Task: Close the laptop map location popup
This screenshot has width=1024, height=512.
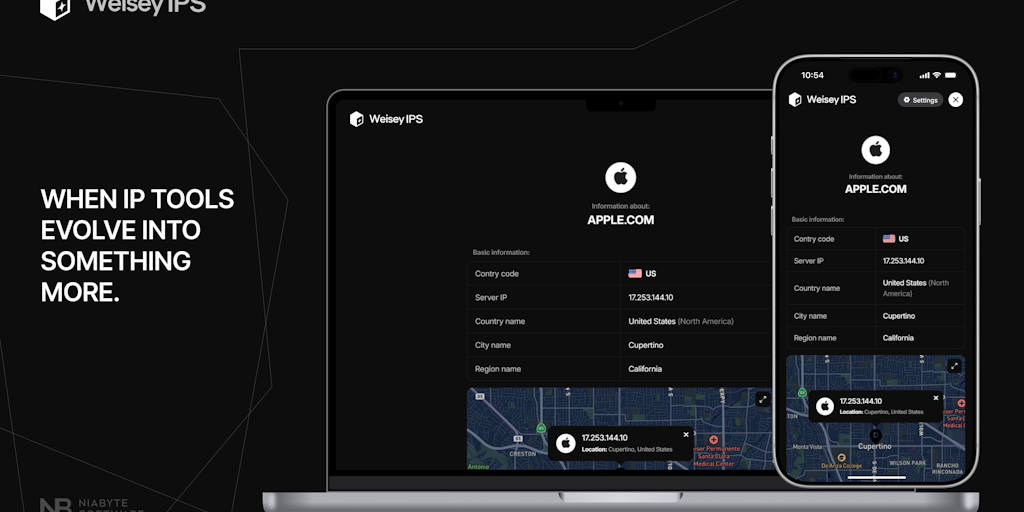Action: 686,434
